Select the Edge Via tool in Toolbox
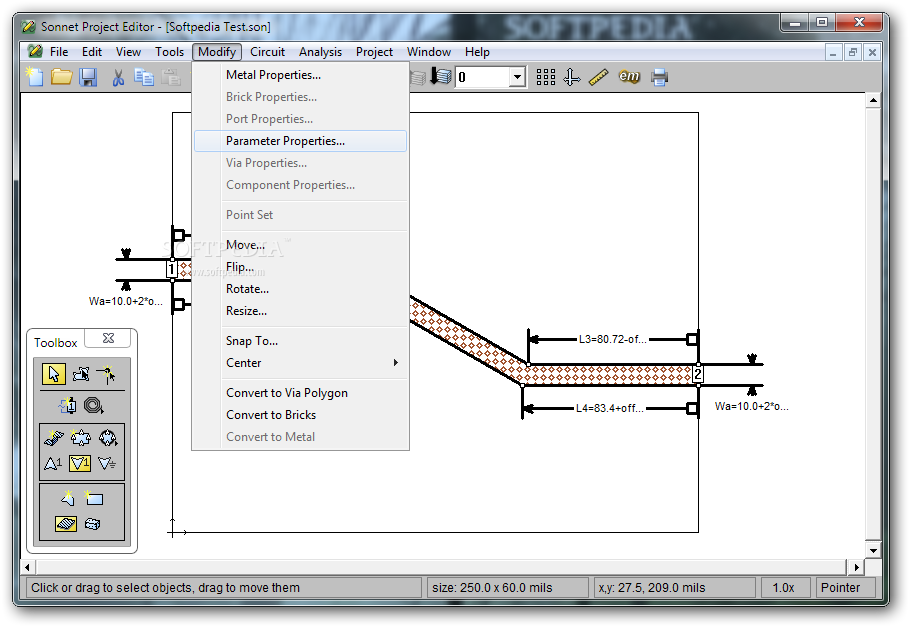The image size is (910, 627). [54, 437]
